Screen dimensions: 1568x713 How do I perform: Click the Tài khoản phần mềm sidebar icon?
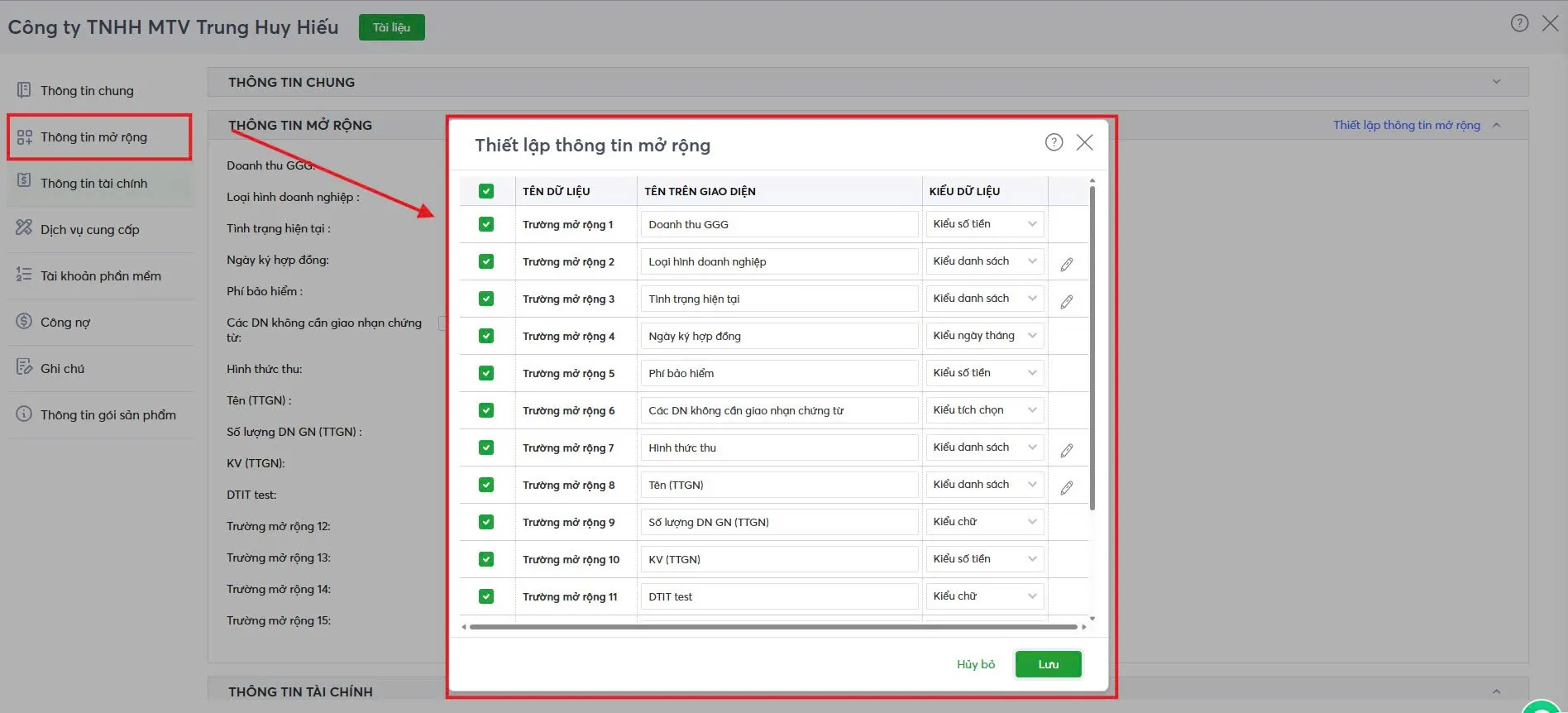click(x=24, y=274)
